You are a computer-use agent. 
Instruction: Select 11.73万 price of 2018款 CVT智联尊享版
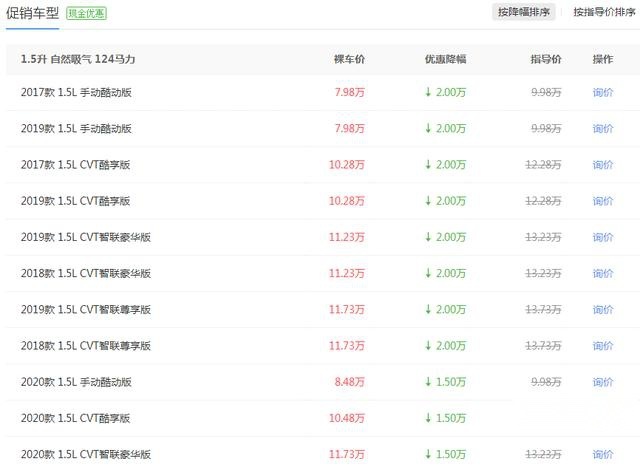coord(347,346)
